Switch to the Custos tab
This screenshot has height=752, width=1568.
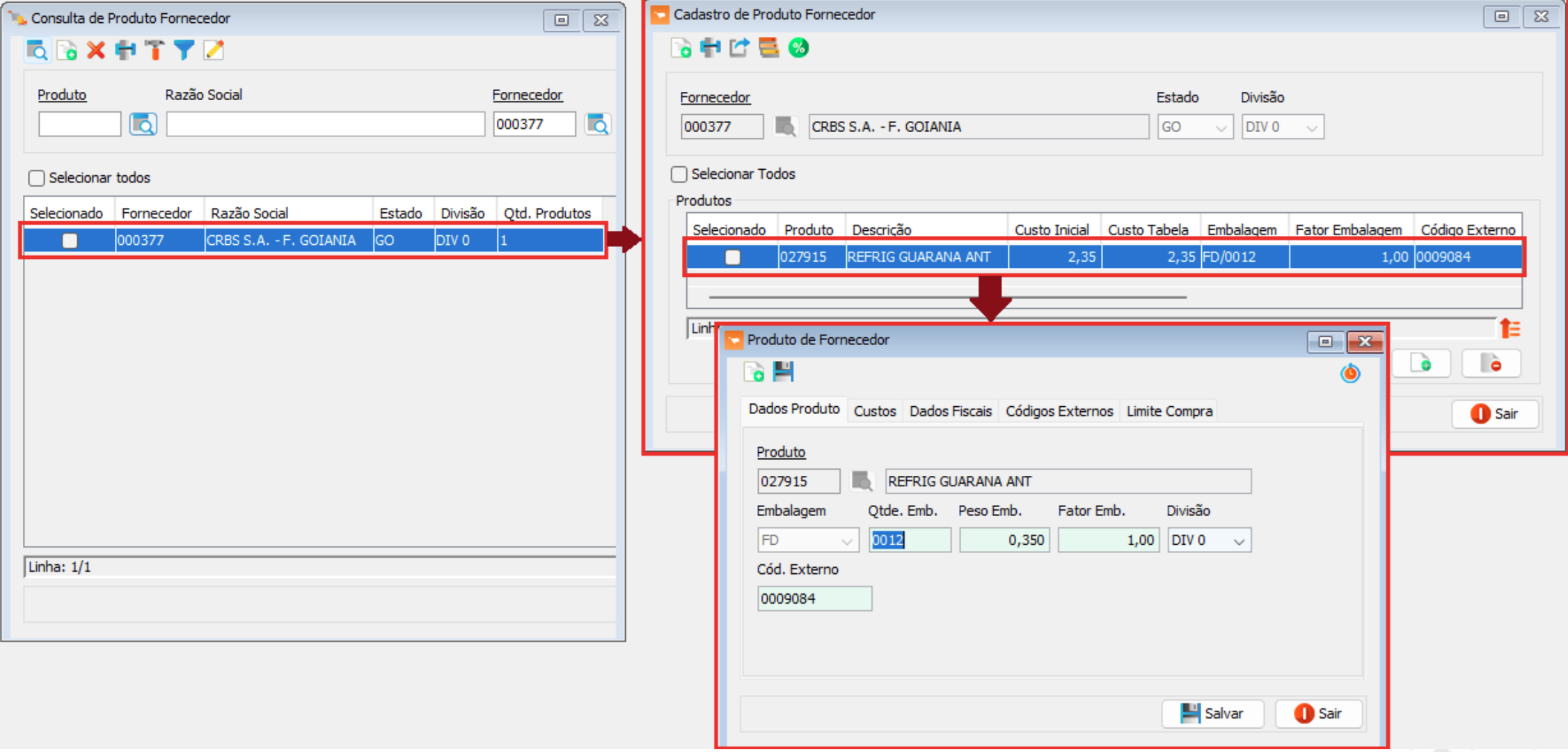pyautogui.click(x=874, y=411)
